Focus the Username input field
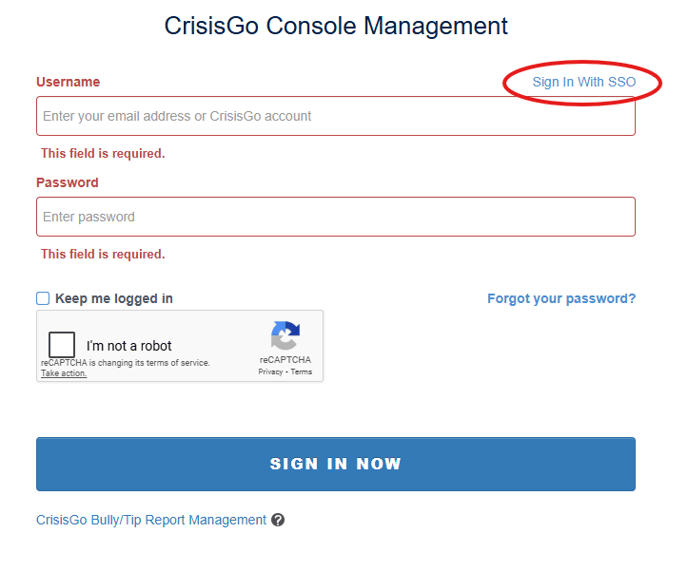 (335, 116)
